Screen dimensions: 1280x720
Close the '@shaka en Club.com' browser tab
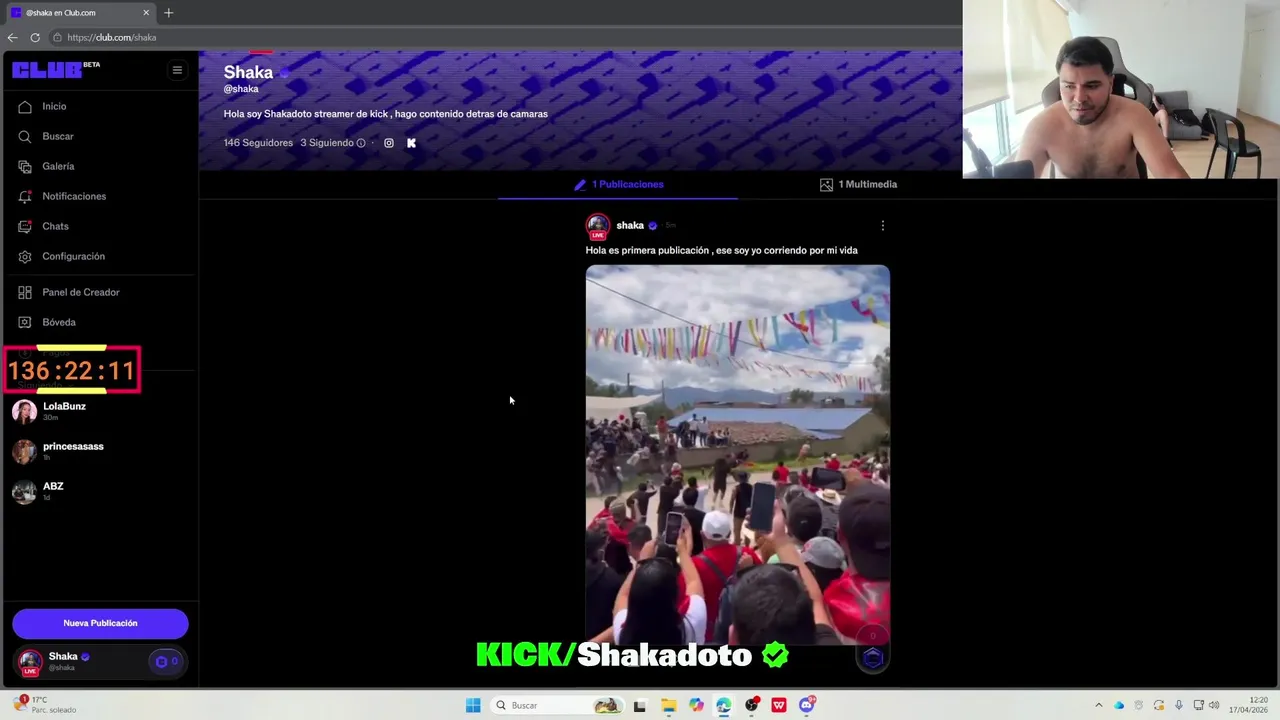146,13
